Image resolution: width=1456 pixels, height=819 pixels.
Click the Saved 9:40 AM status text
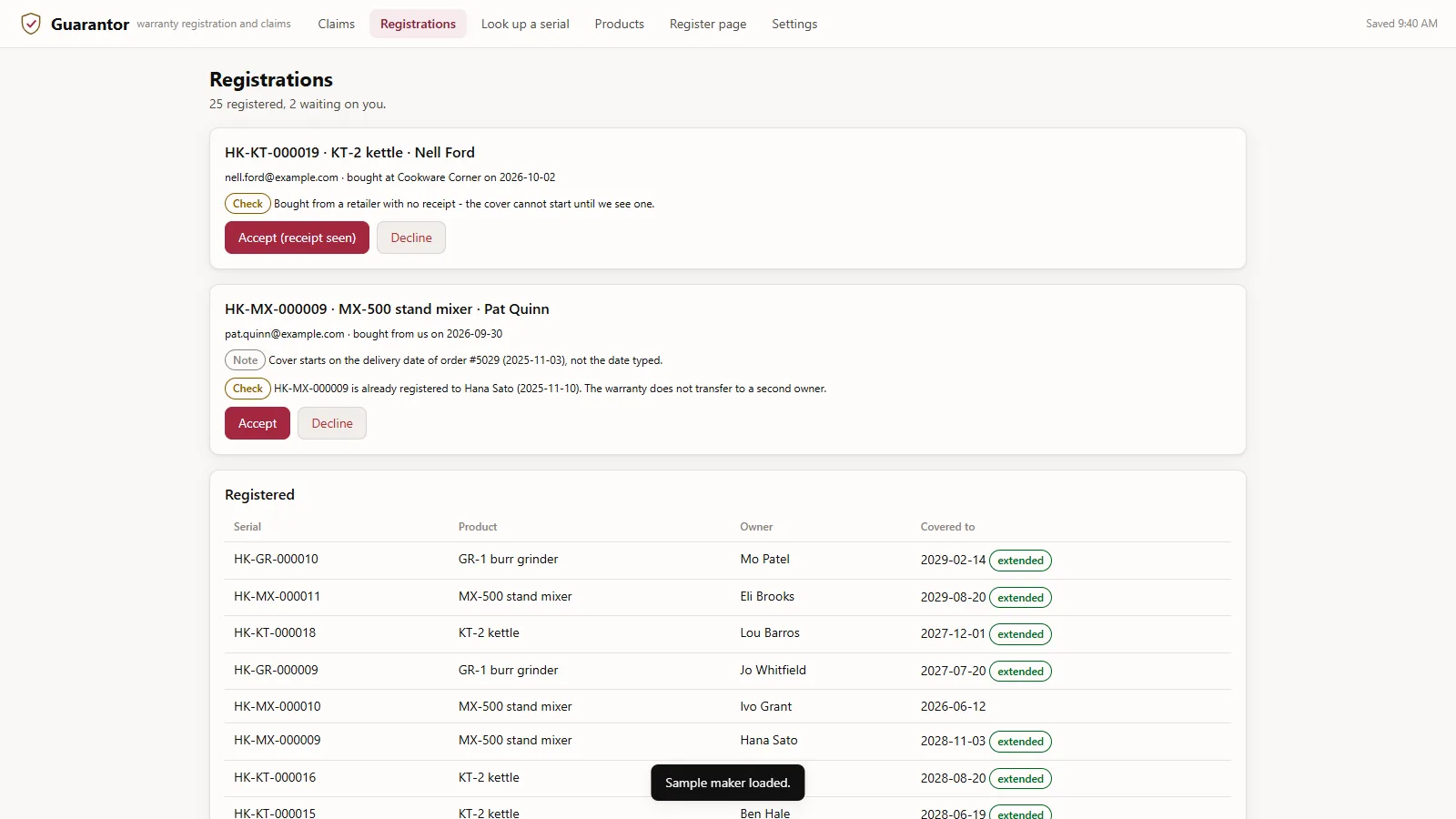click(x=1401, y=24)
